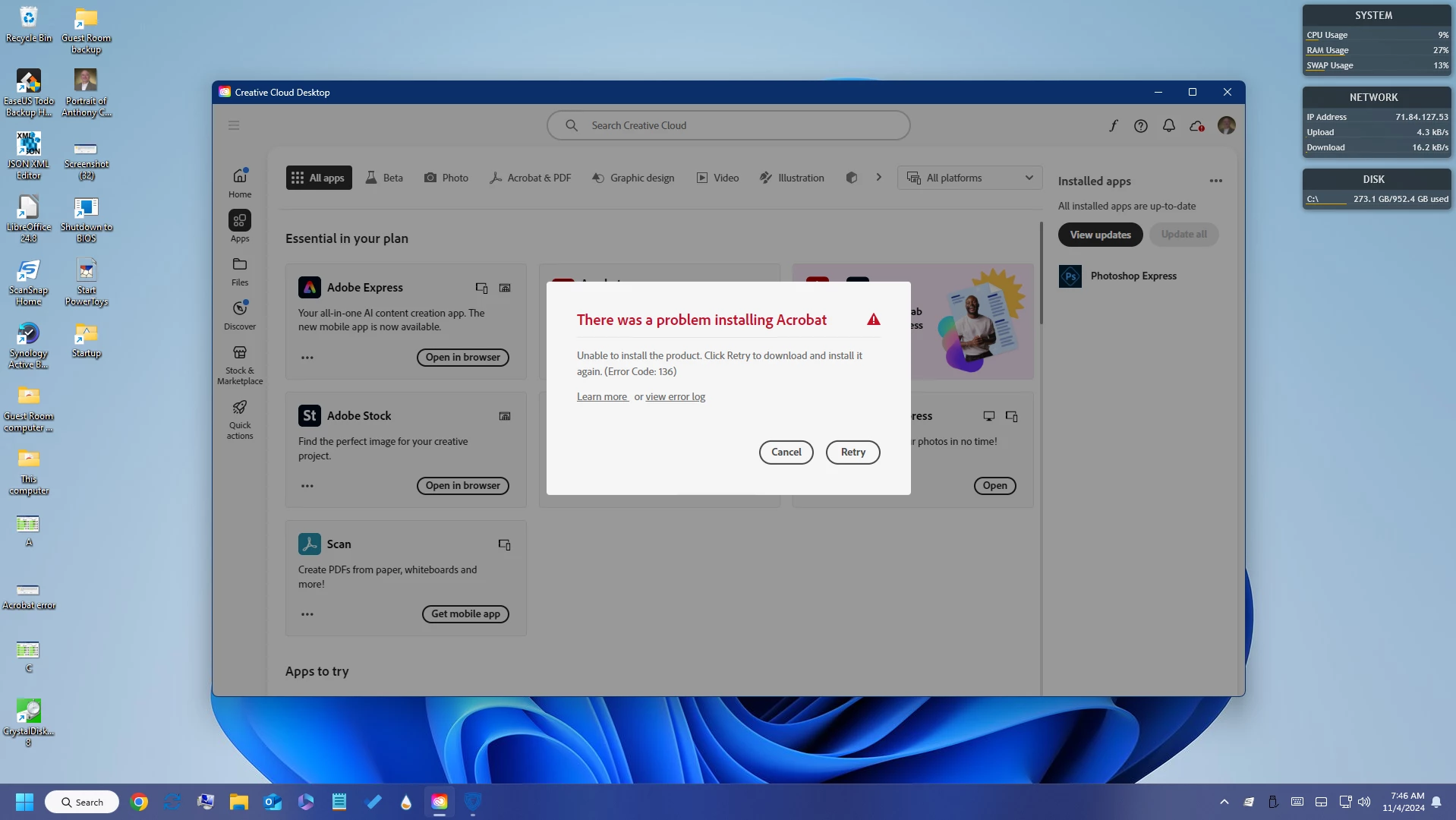The width and height of the screenshot is (1456, 820).
Task: Switch to the Video category tab
Action: (x=717, y=178)
